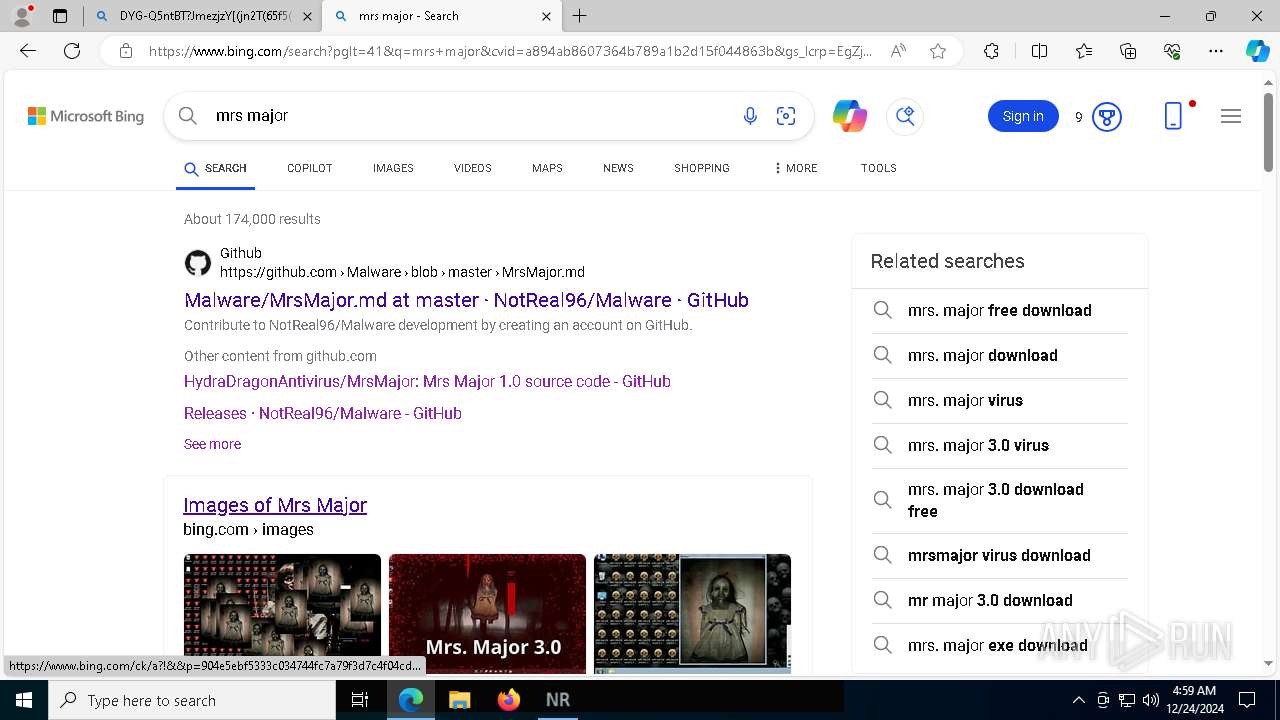Switch to the SHOPPING tab

click(702, 168)
